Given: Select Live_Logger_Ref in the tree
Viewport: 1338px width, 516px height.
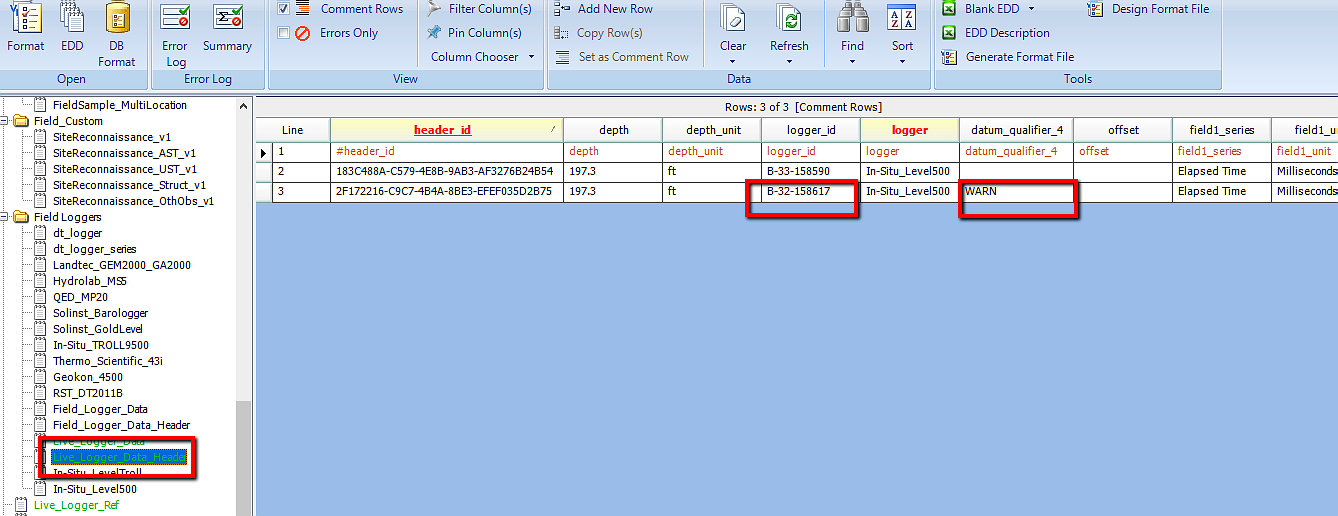Looking at the screenshot, I should tap(76, 505).
